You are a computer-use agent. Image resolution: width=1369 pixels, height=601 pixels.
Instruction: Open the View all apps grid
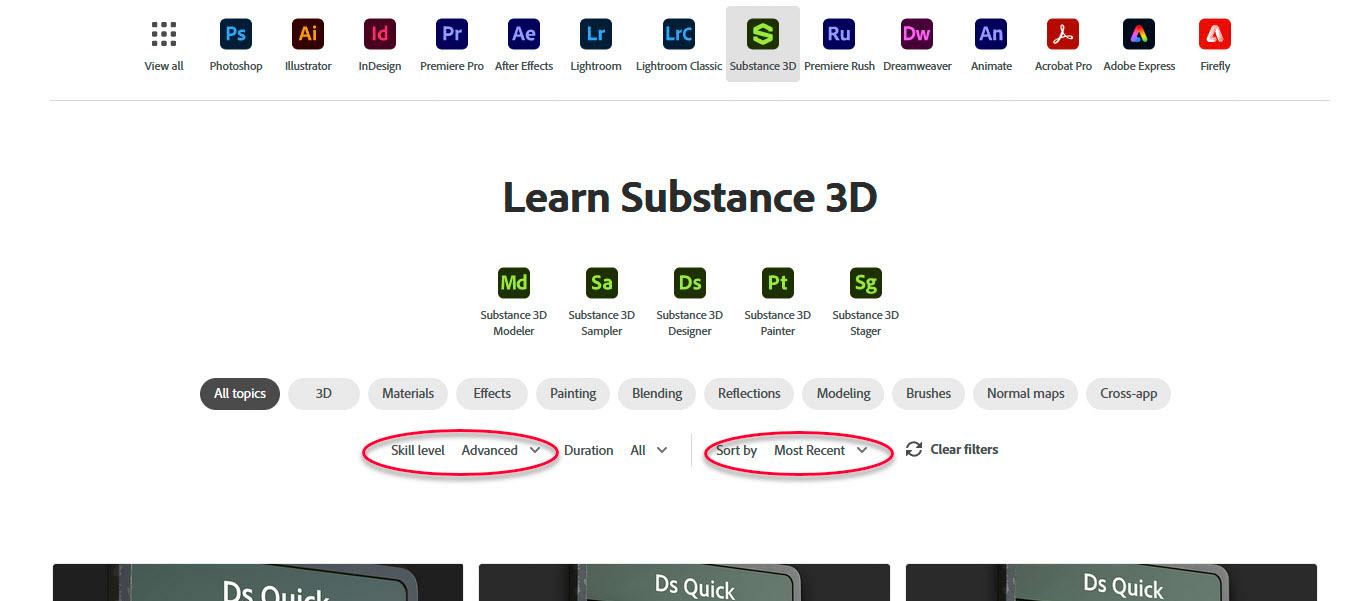163,33
